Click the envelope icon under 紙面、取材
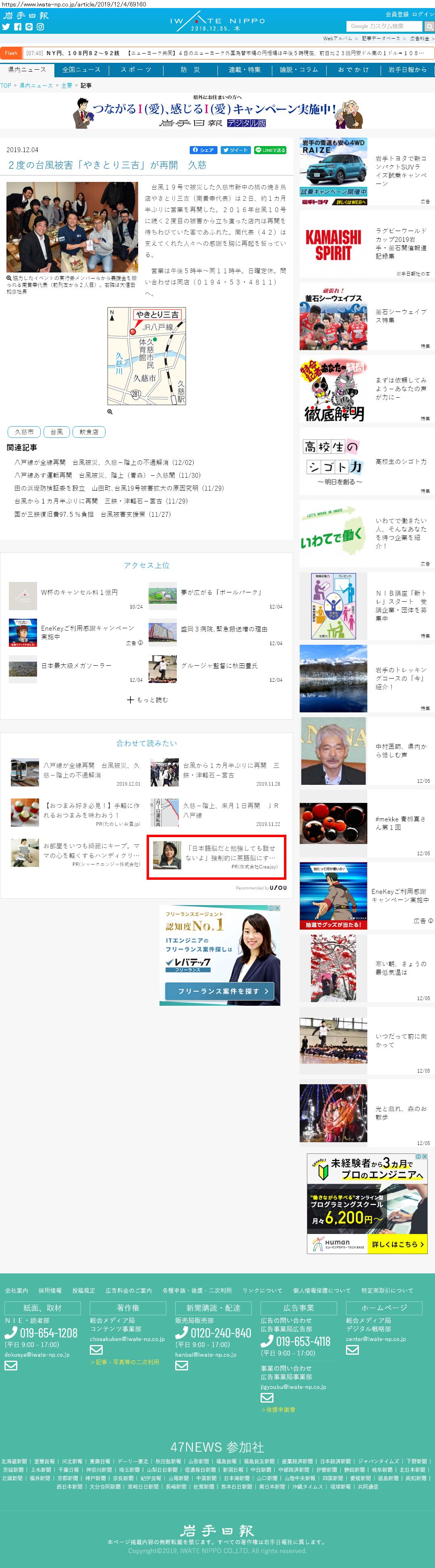 11,1365
